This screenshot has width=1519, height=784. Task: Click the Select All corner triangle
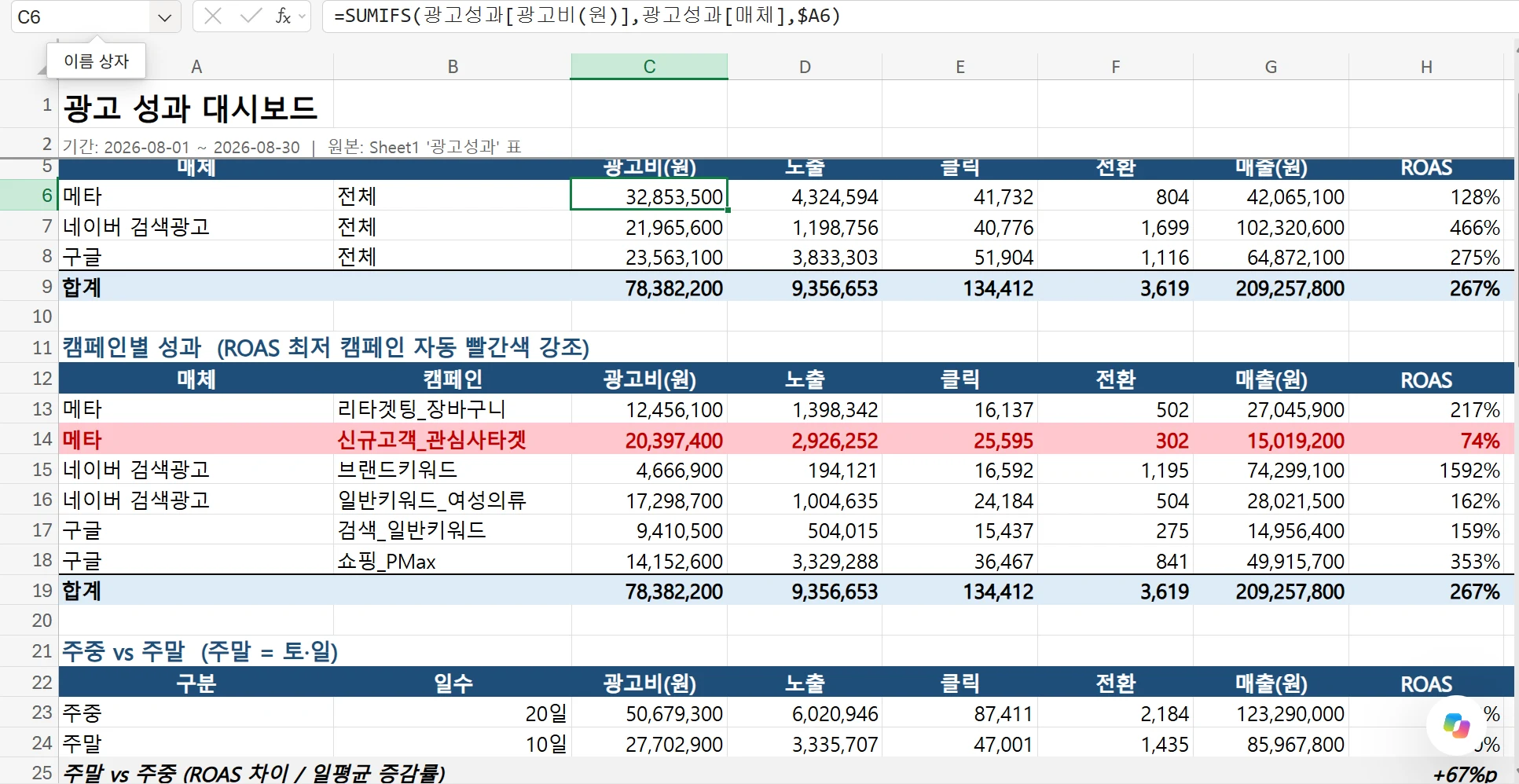(42, 69)
